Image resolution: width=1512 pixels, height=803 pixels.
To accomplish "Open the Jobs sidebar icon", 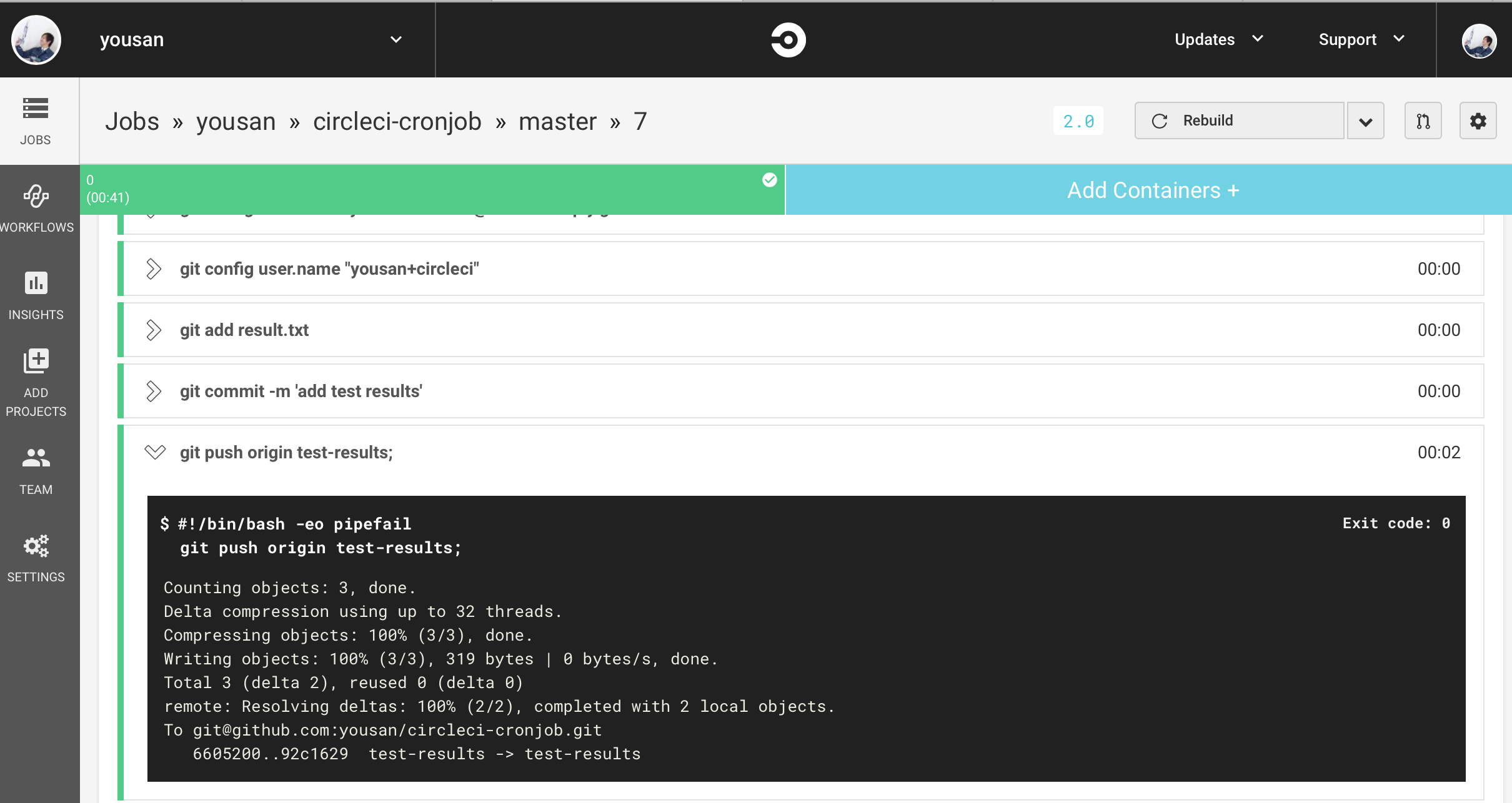I will coord(36,109).
